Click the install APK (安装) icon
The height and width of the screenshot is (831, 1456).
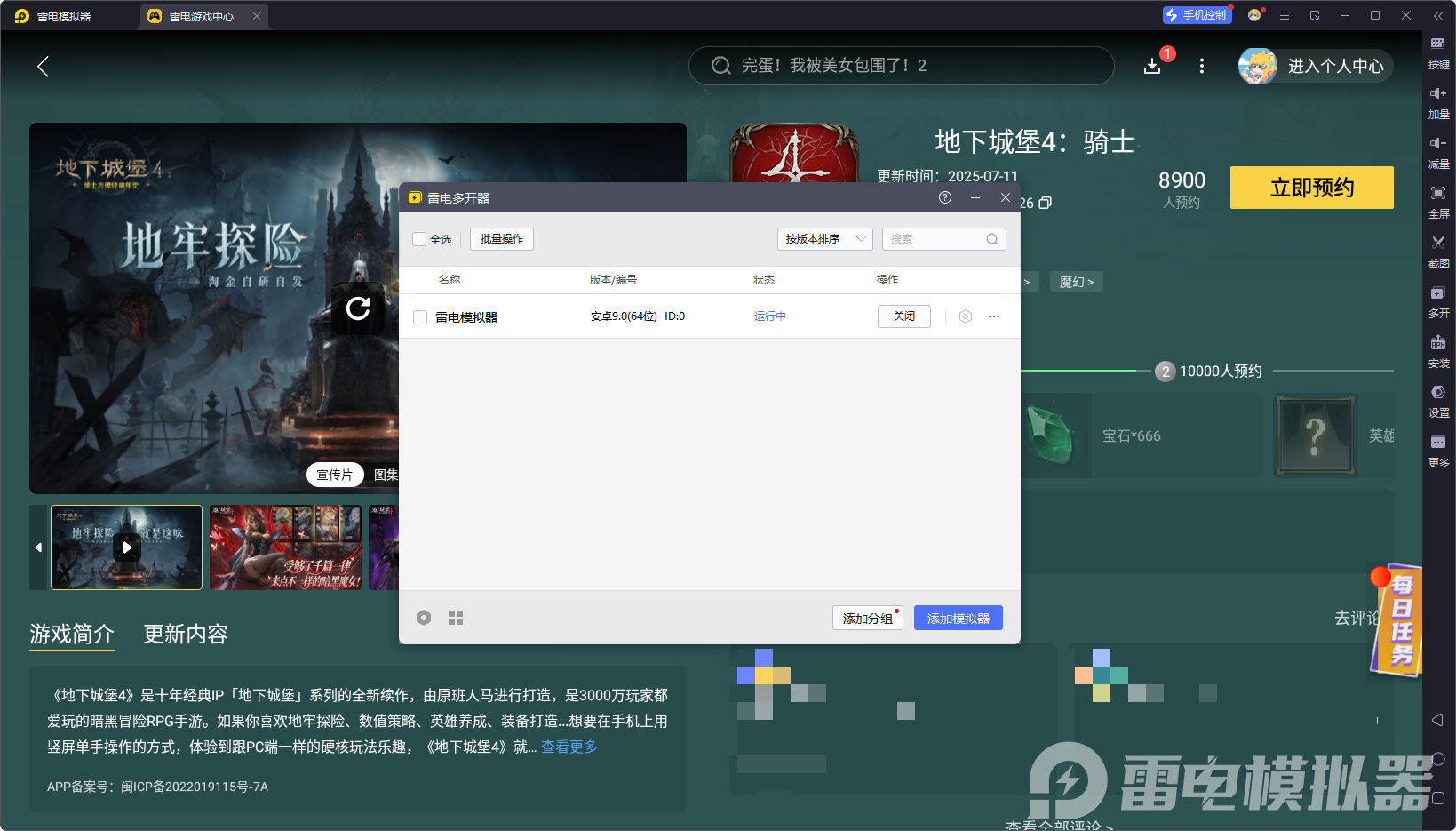(1438, 350)
